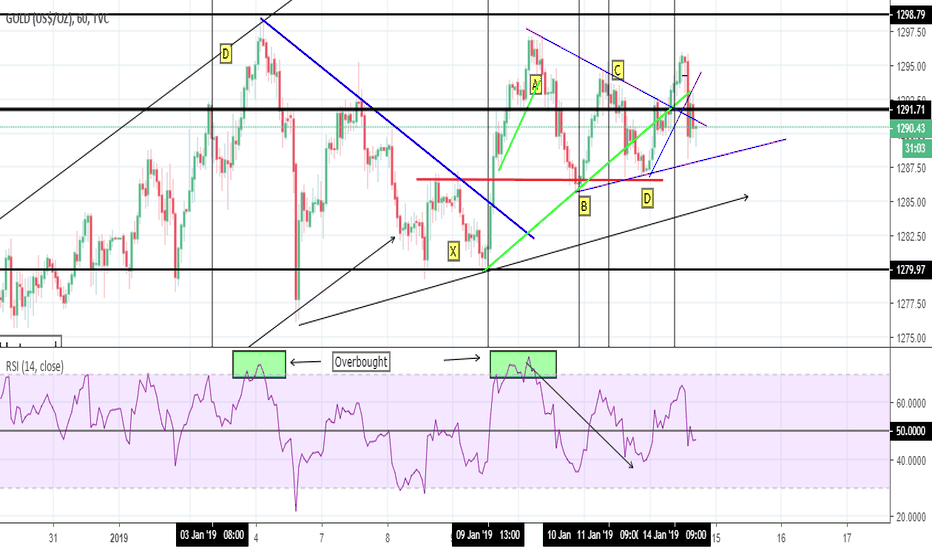932x550 pixels.
Task: Click the 1291.71 horizontal level price tag
Action: [x=910, y=109]
